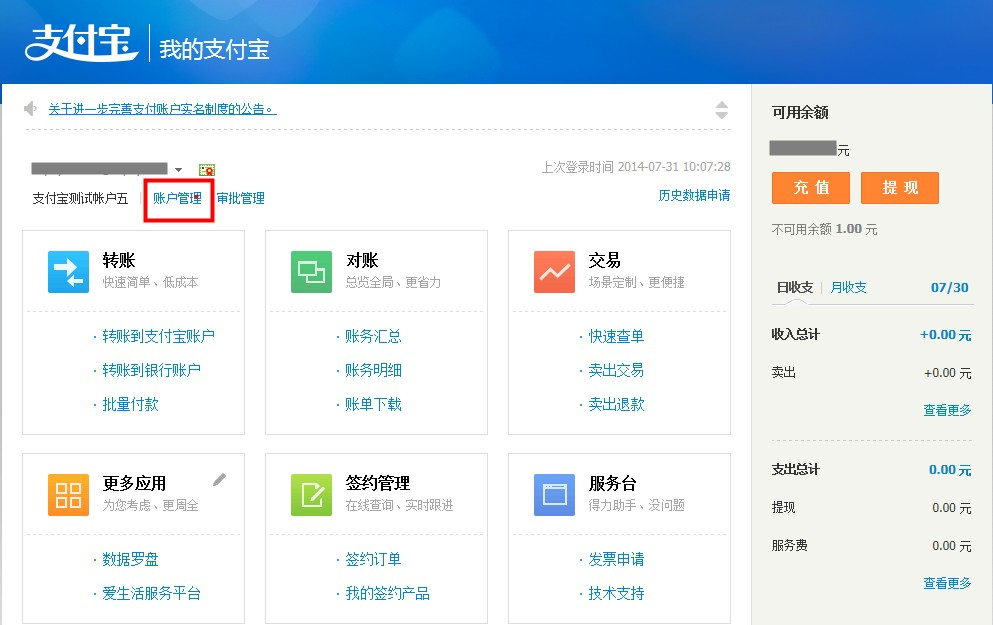Show previous announcement with up arrow

(721, 105)
